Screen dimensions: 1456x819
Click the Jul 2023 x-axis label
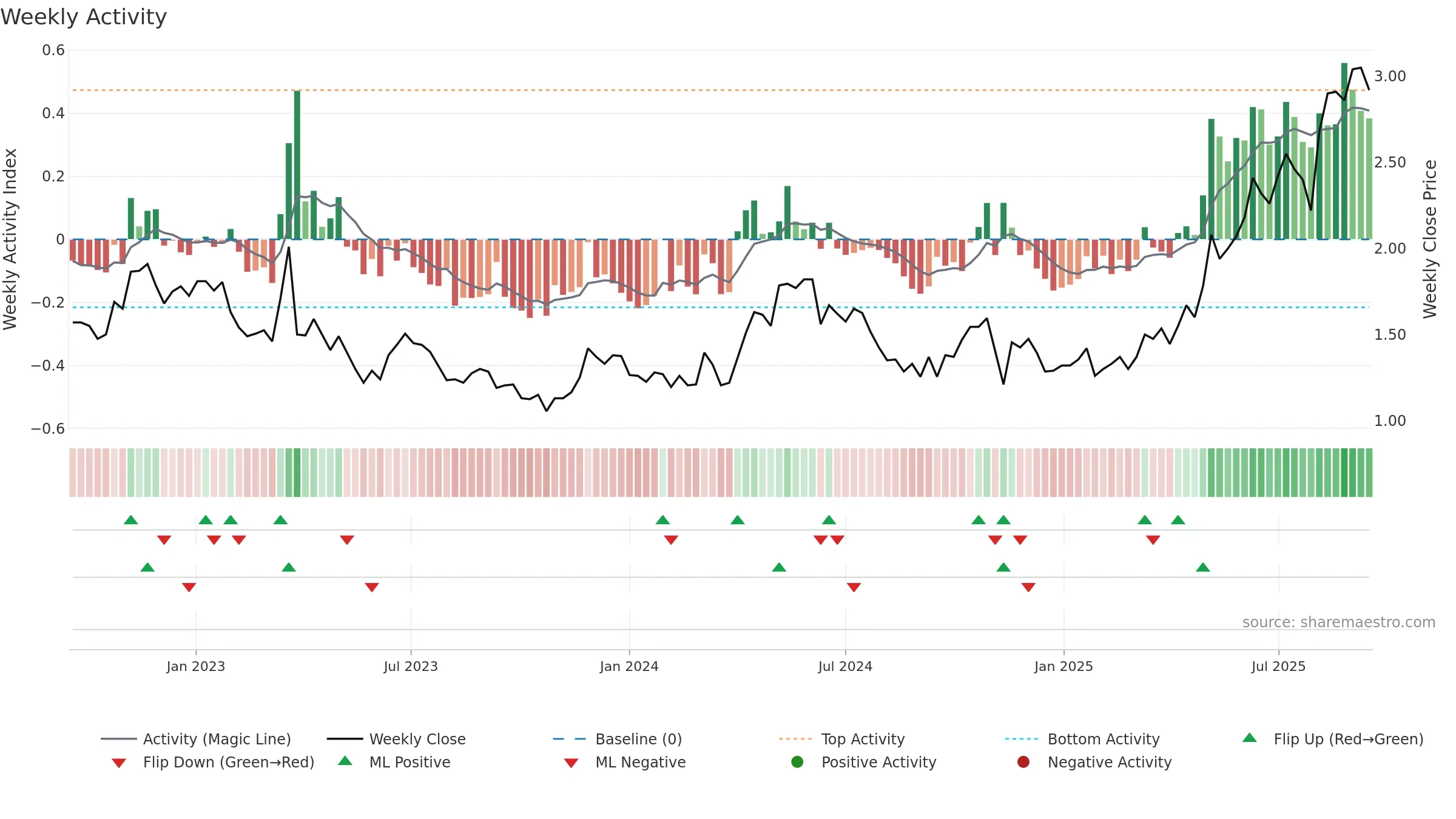pos(411,666)
